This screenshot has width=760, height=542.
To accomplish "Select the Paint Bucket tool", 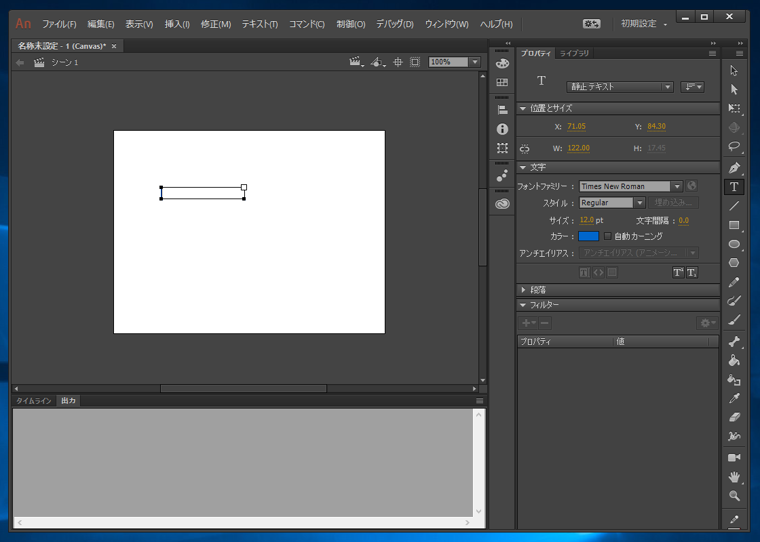I will (734, 360).
